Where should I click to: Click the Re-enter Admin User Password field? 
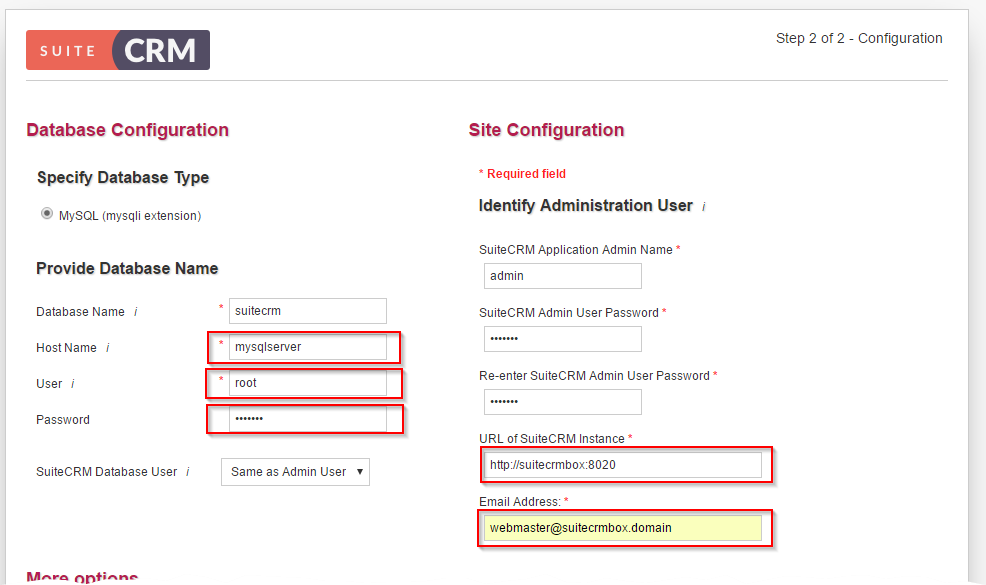pos(562,401)
